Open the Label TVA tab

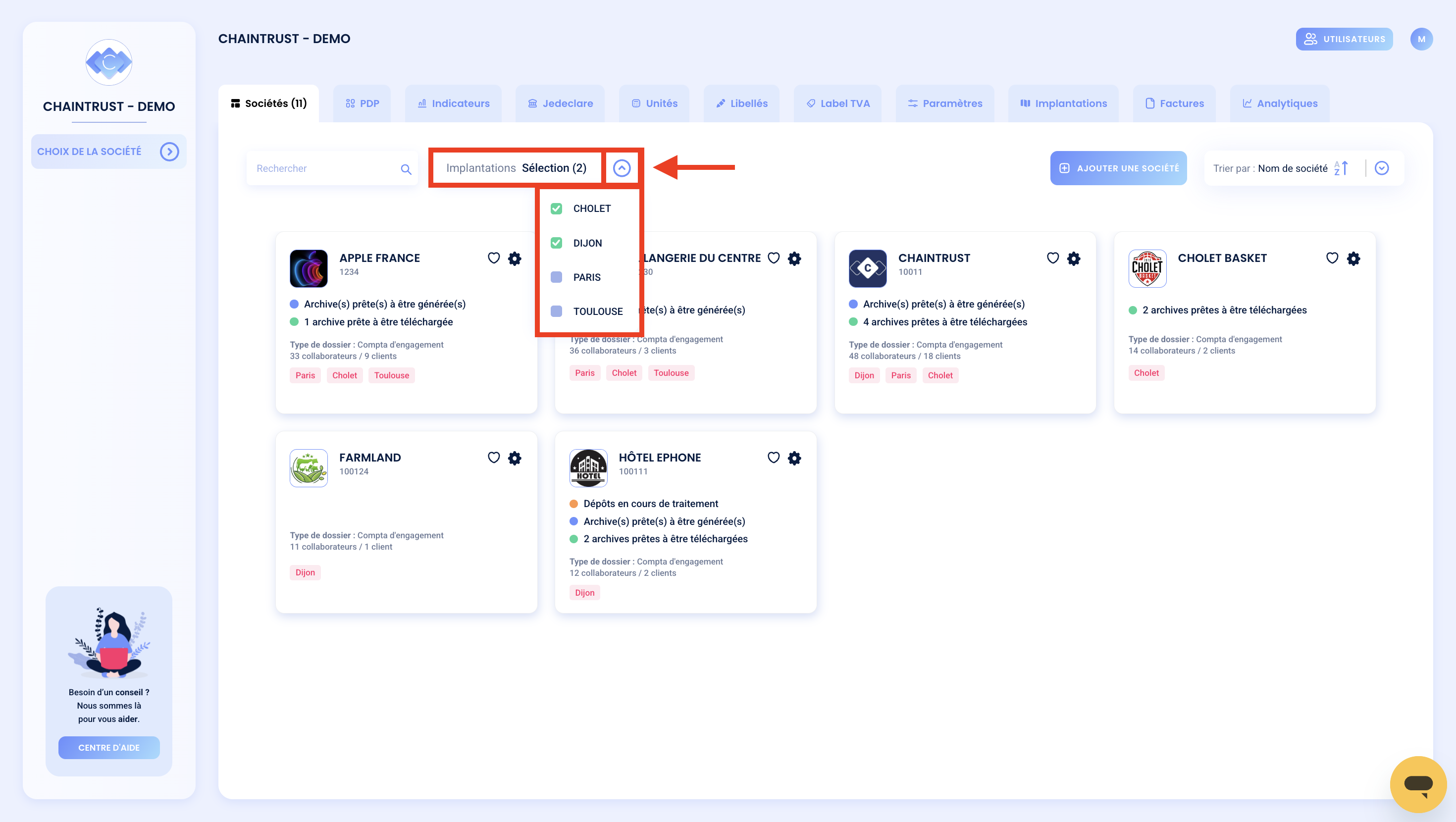click(837, 103)
